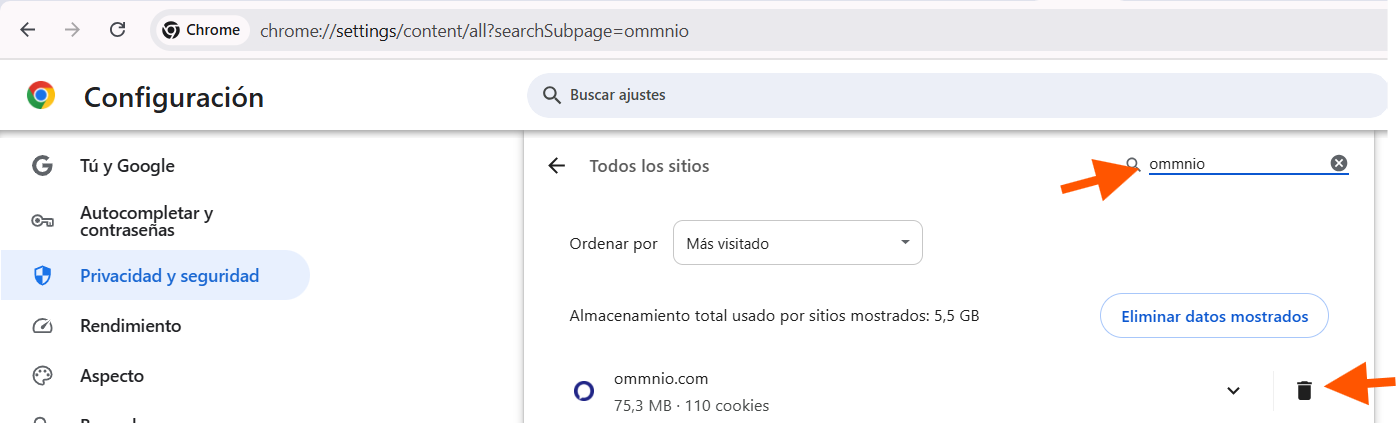Viewport: 1396px width, 423px height.
Task: Open the Ordenar por Más visitado dropdown
Action: tap(798, 243)
